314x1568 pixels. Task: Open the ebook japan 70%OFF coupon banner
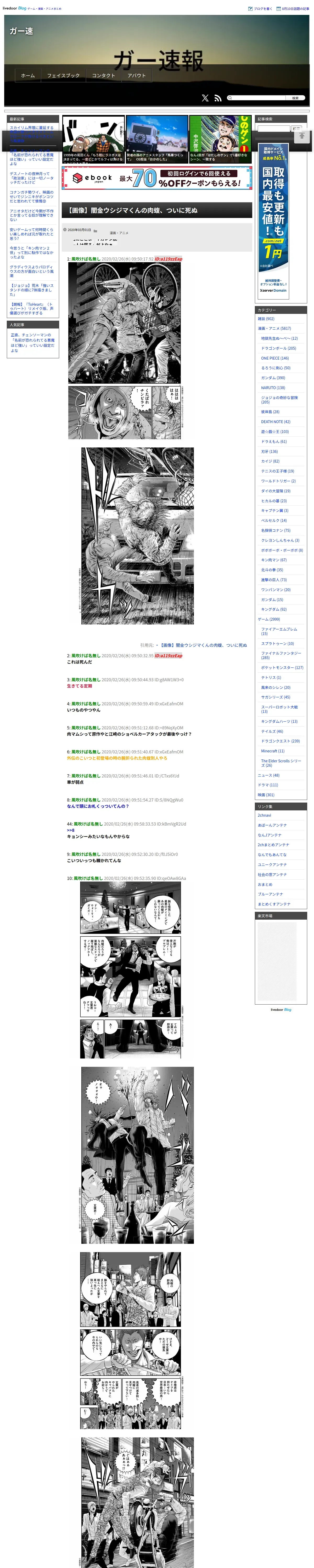click(157, 178)
